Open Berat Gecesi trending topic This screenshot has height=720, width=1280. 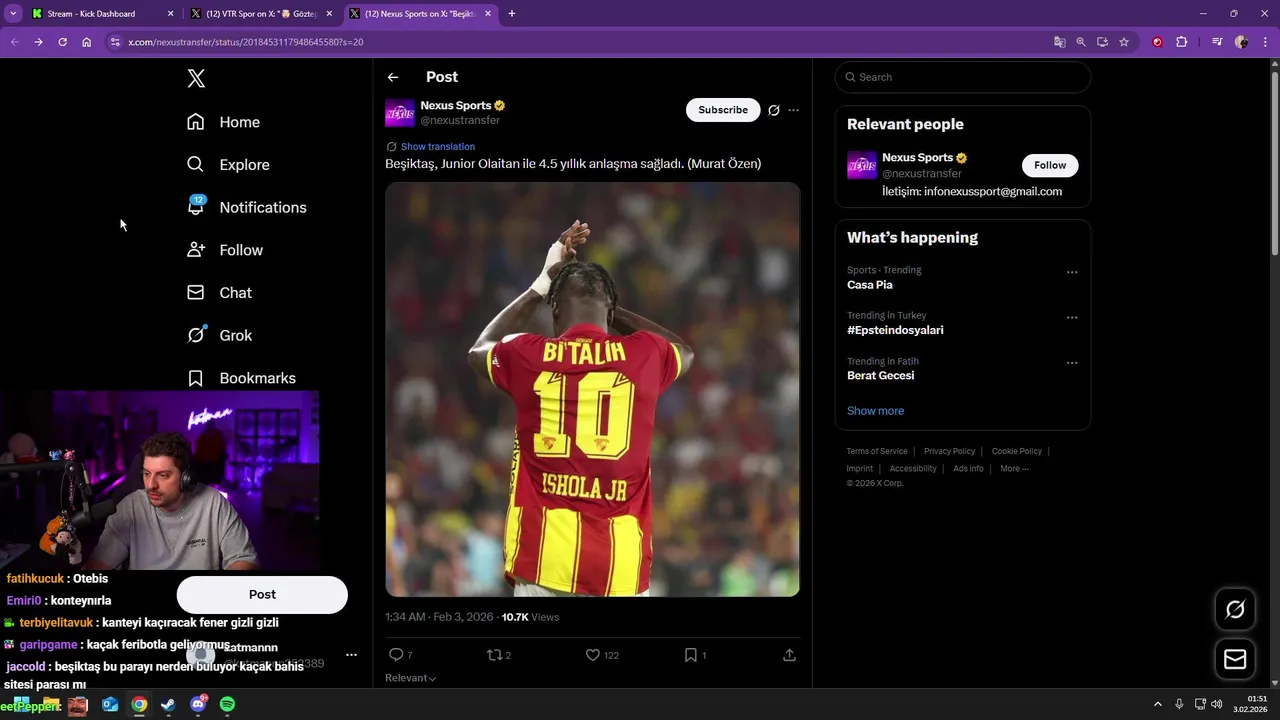click(x=880, y=376)
